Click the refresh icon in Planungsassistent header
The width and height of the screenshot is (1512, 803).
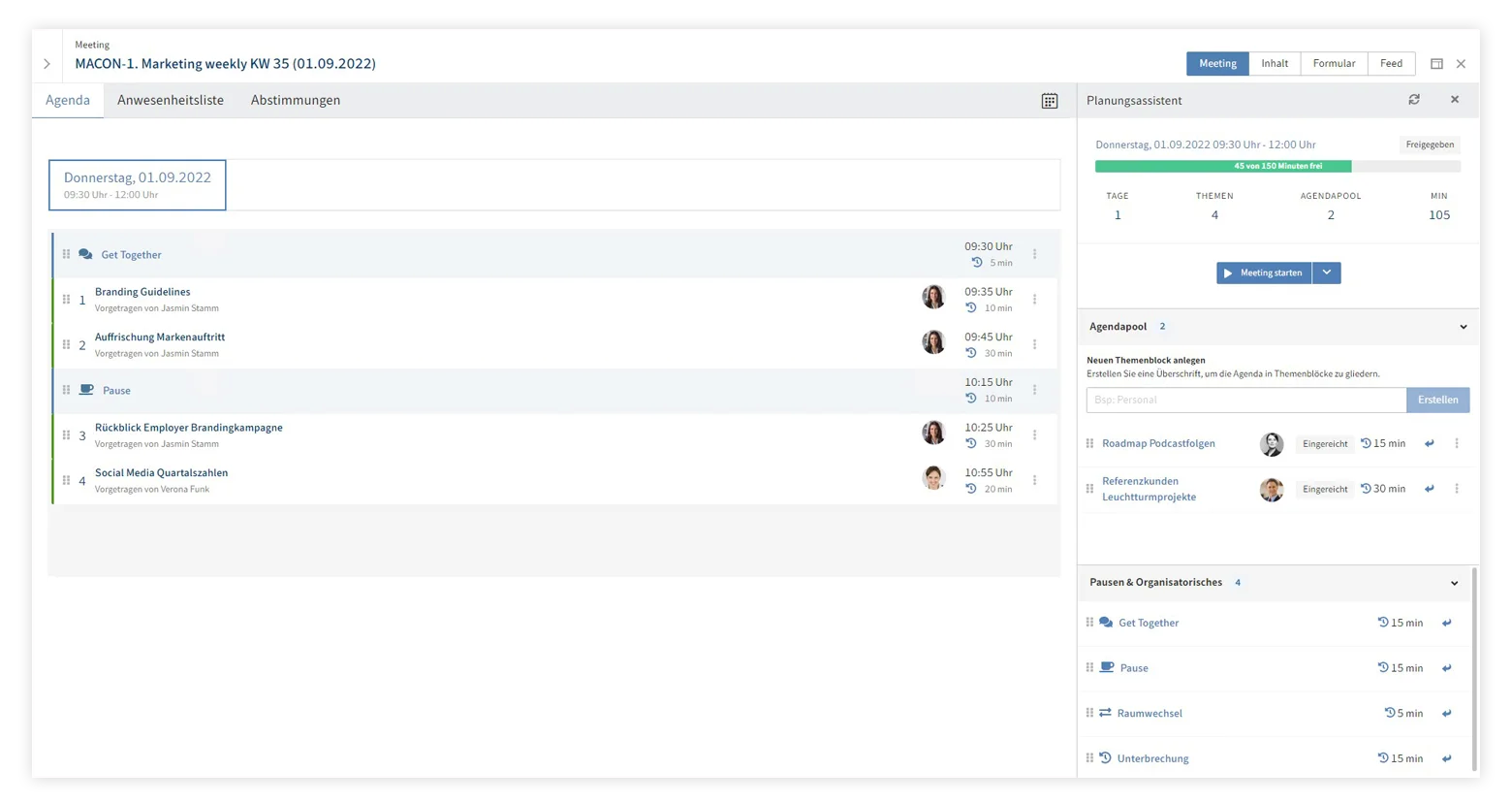pyautogui.click(x=1414, y=100)
